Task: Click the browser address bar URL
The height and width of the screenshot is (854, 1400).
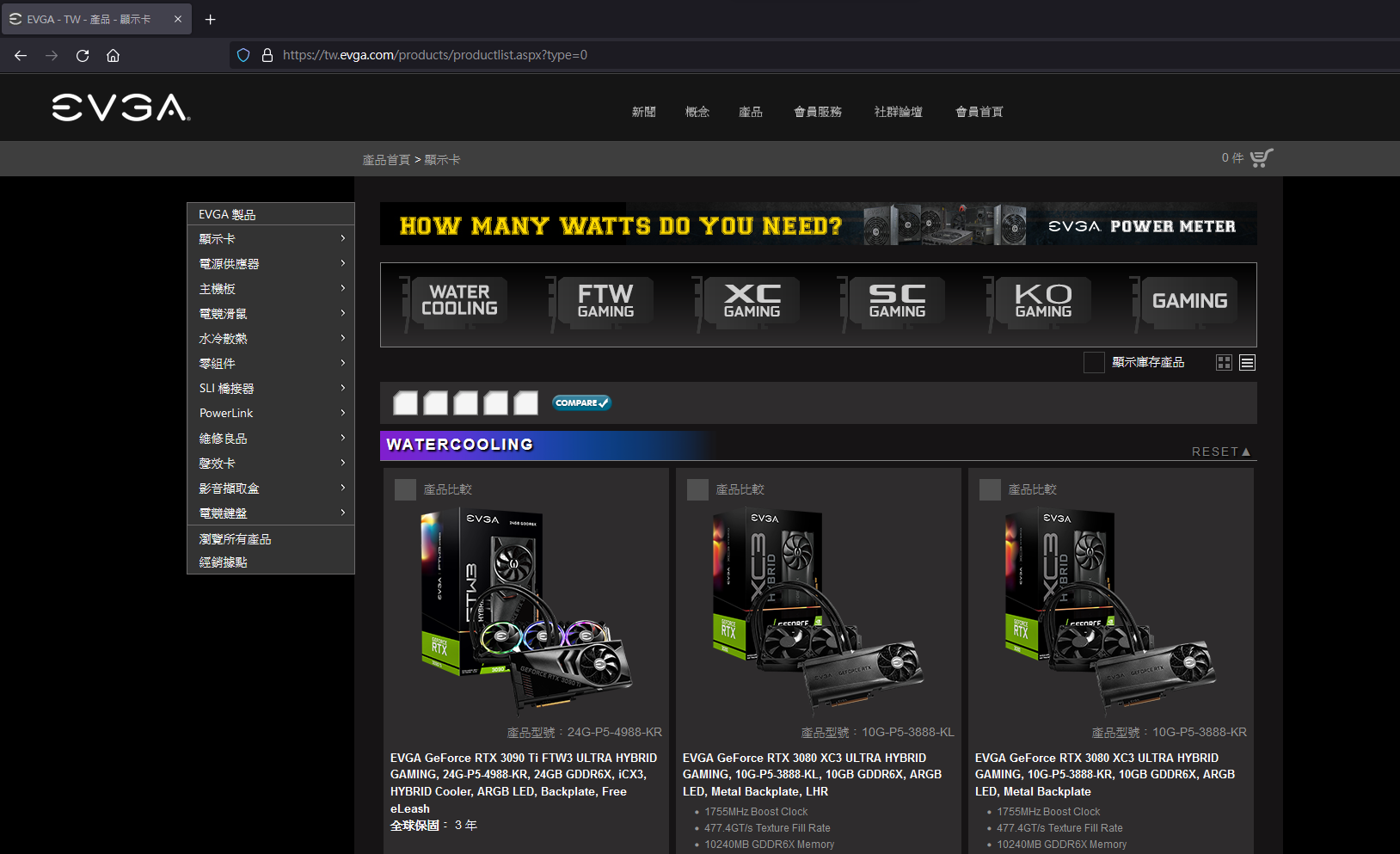Action: tap(435, 55)
